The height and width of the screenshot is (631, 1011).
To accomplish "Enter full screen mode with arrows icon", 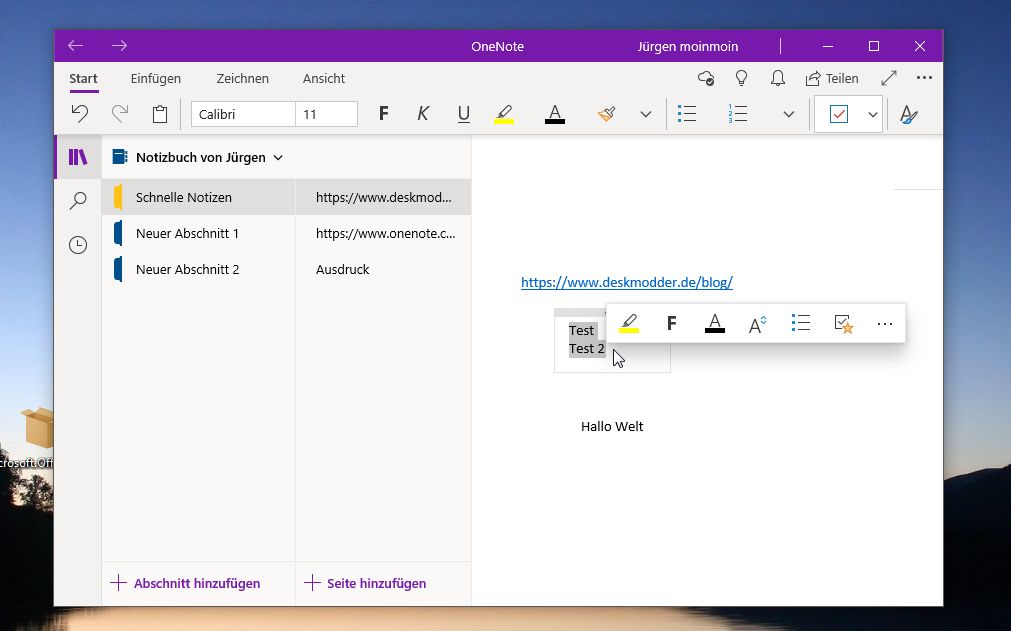I will (x=889, y=79).
